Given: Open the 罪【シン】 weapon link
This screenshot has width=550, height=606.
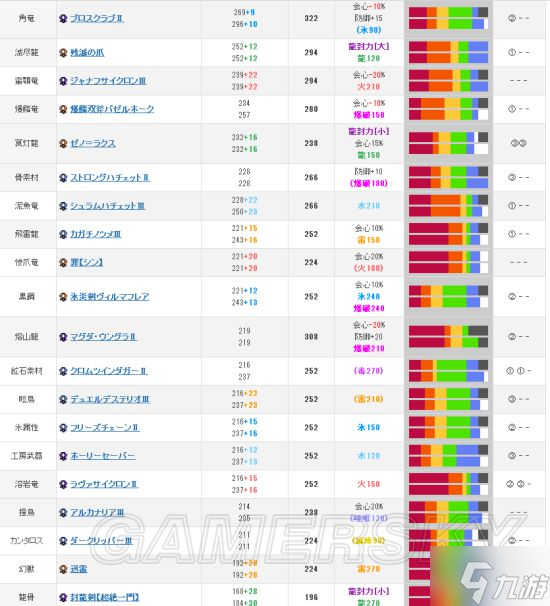Looking at the screenshot, I should tap(87, 262).
